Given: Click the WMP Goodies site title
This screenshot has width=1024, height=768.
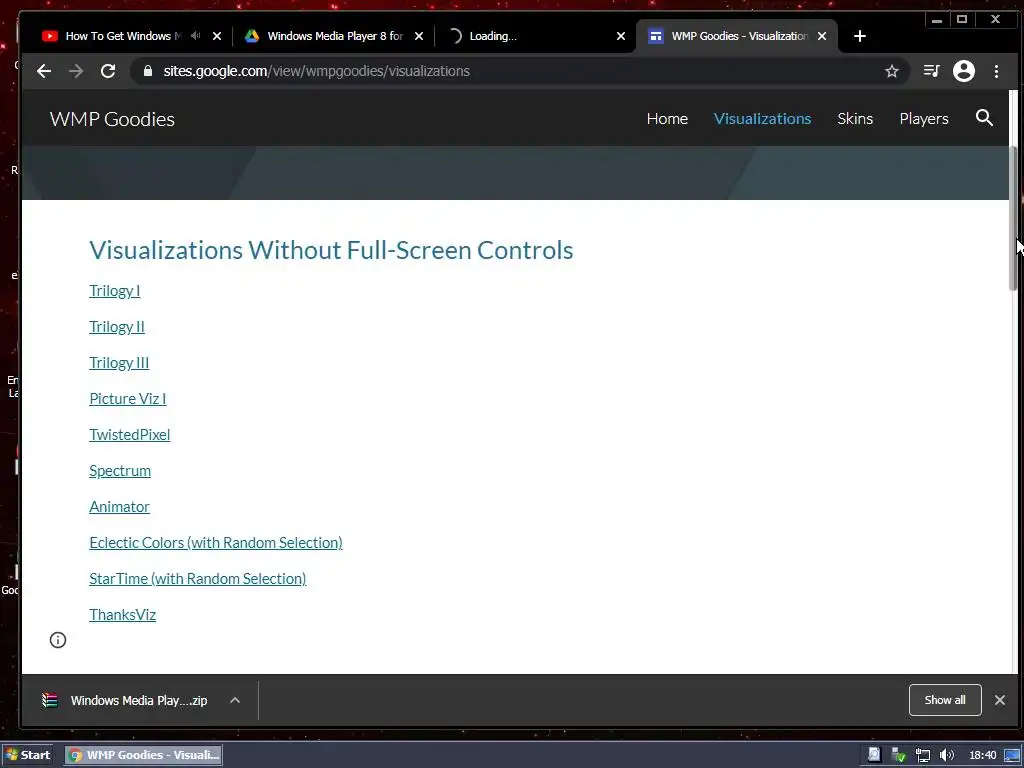Looking at the screenshot, I should coord(112,119).
